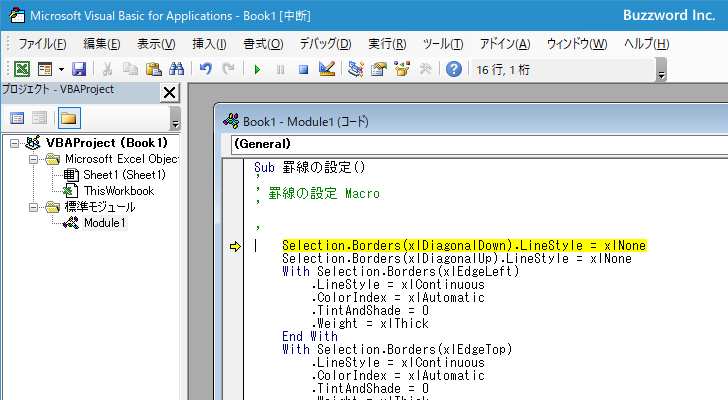This screenshot has height=400, width=728.
Task: Select VBAProject (Book1) in the tree
Action: click(x=106, y=143)
